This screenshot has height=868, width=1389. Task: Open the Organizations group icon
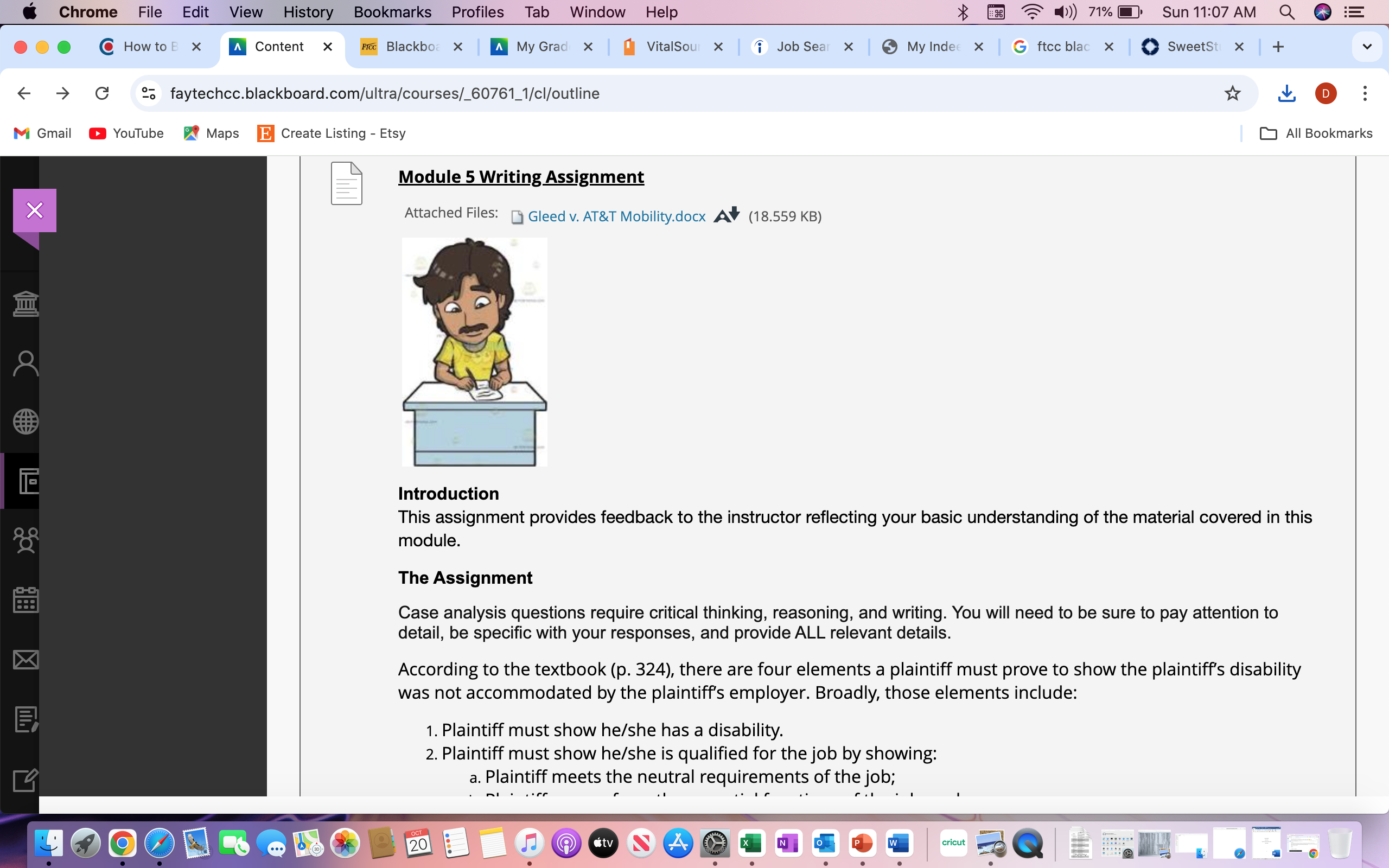click(x=26, y=540)
